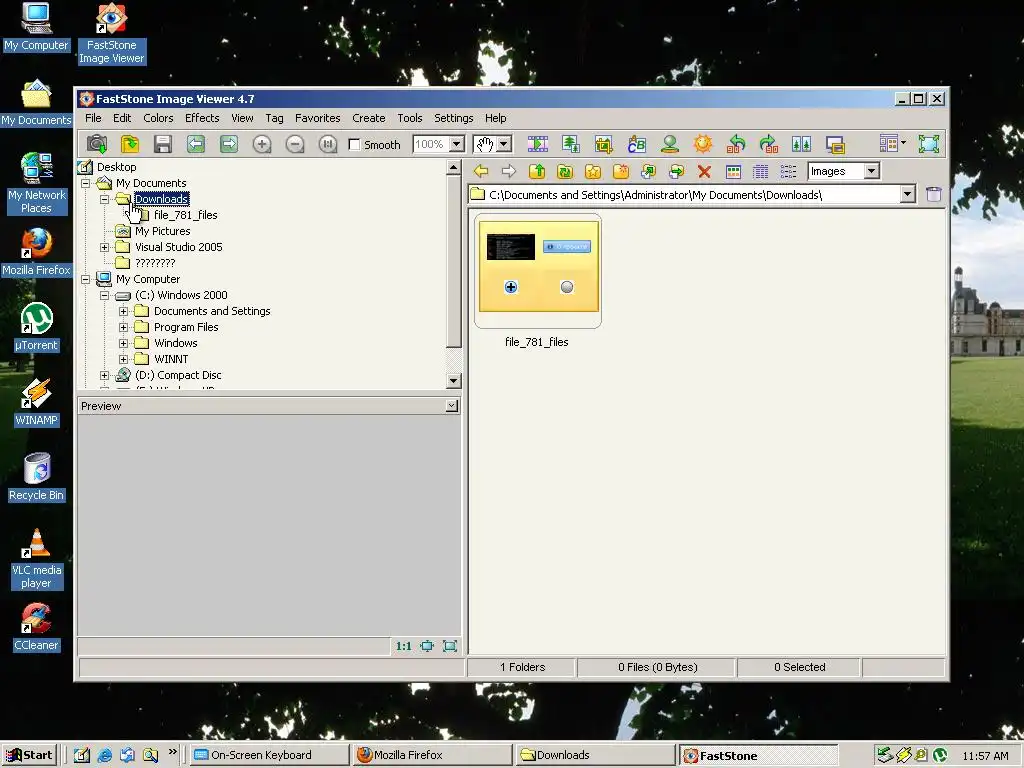Open the Crop Board tool icon
The image size is (1024, 768).
tap(603, 144)
